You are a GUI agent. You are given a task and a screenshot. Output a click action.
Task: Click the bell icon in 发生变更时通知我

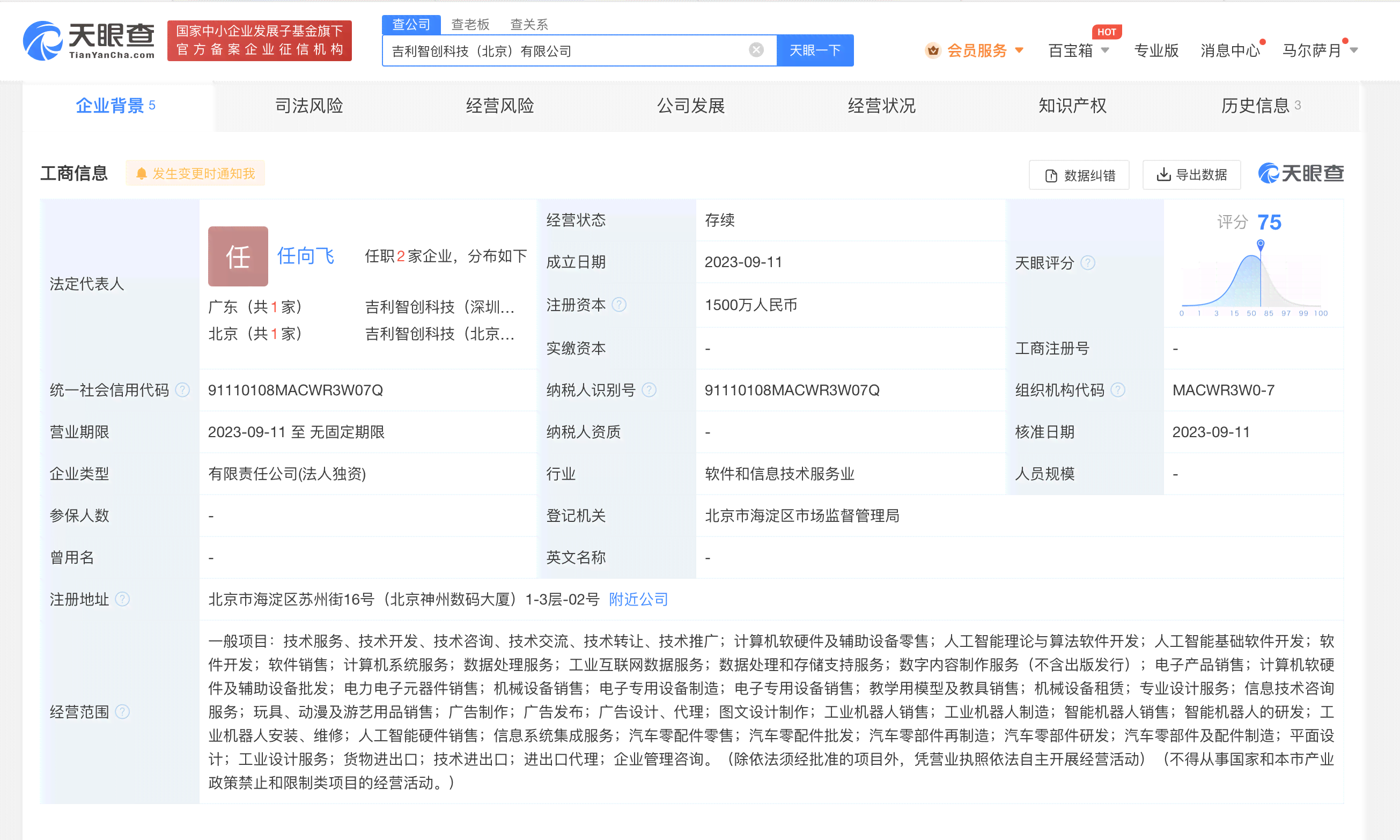pos(142,174)
